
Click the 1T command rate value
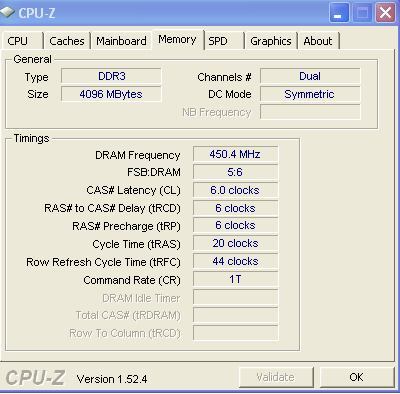pyautogui.click(x=235, y=279)
